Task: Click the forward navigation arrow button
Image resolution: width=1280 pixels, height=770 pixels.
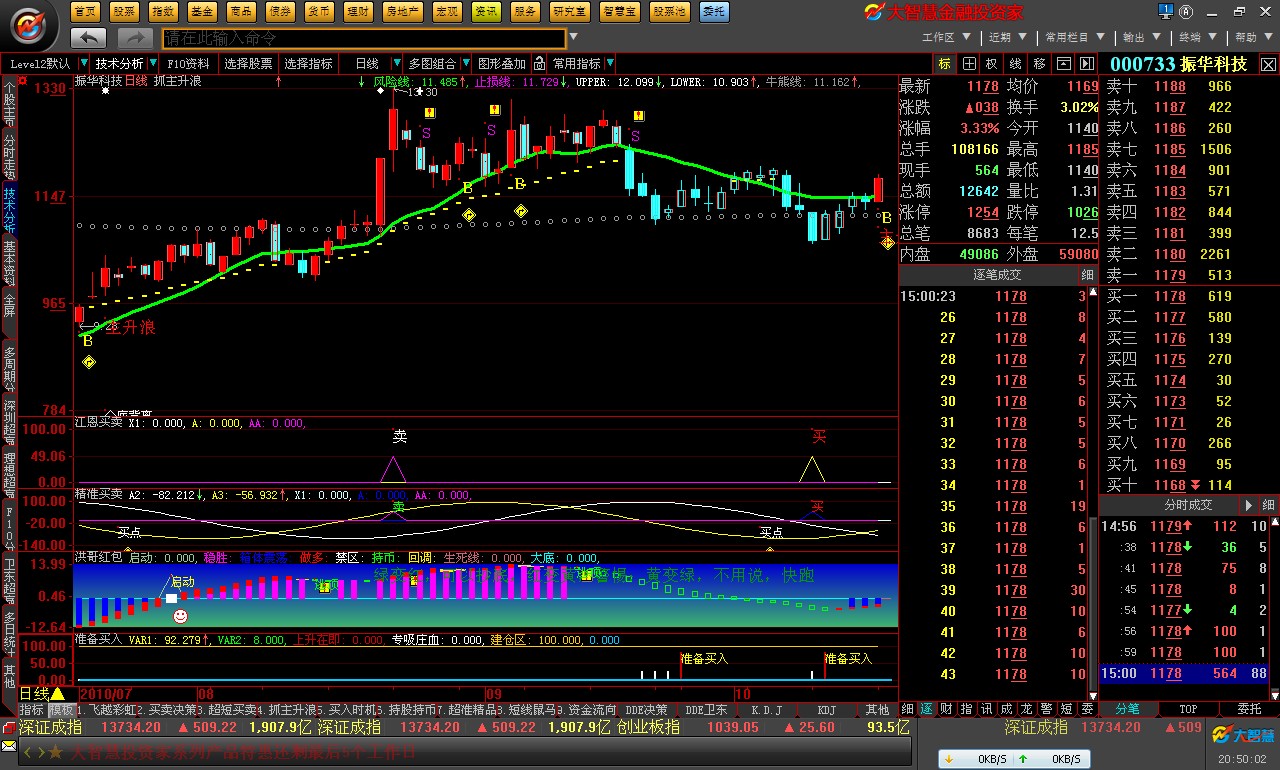Action: coord(135,38)
